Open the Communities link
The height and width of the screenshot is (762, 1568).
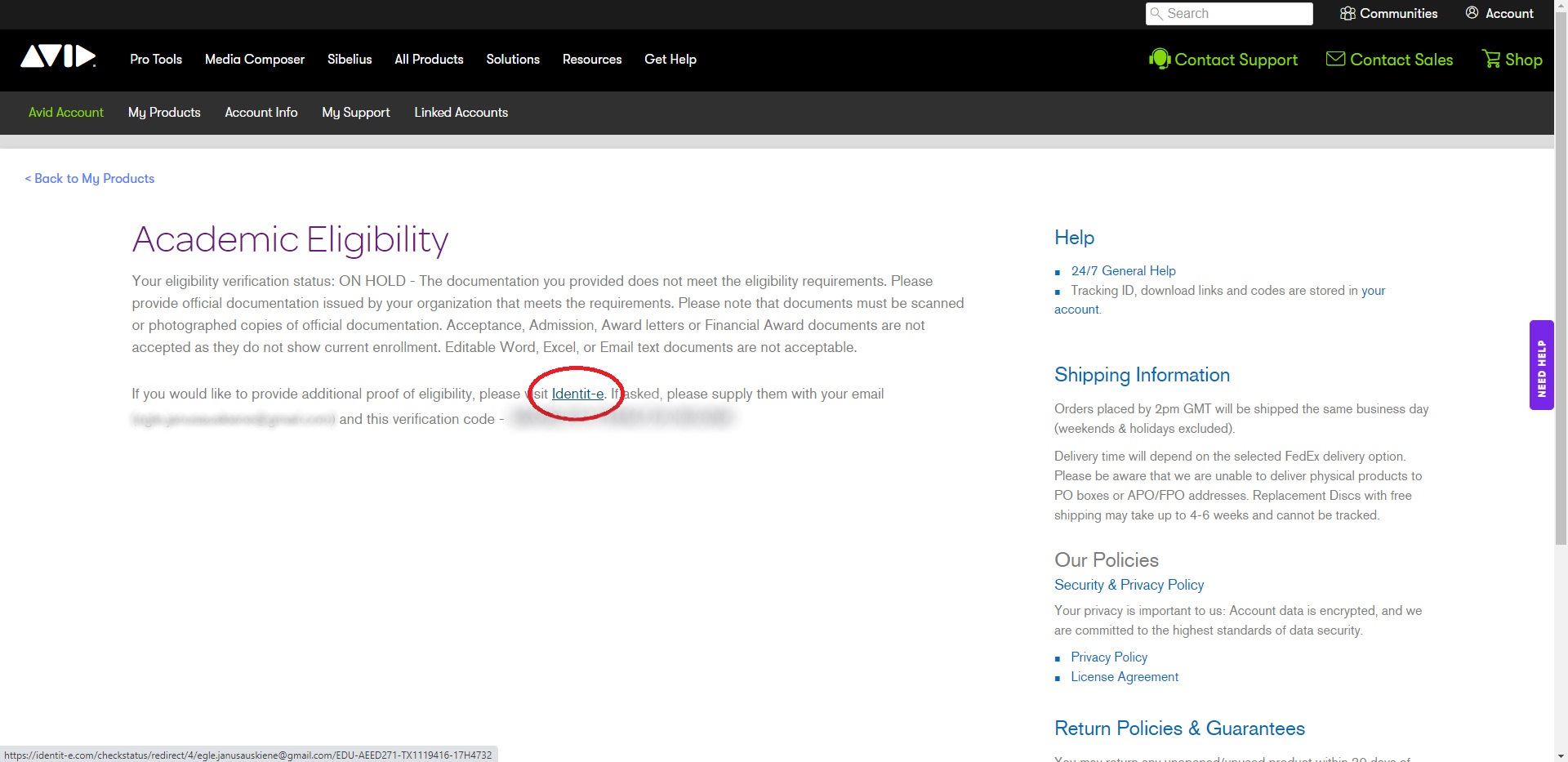click(1398, 13)
